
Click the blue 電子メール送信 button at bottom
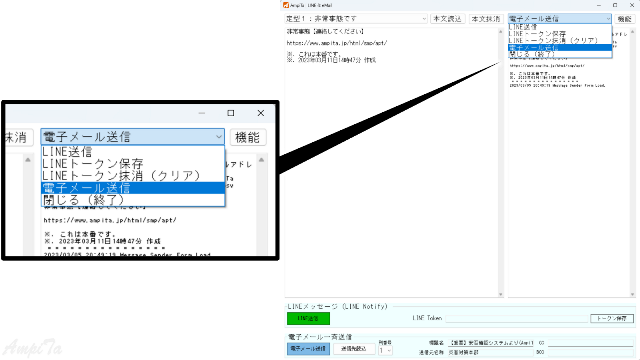coord(308,349)
